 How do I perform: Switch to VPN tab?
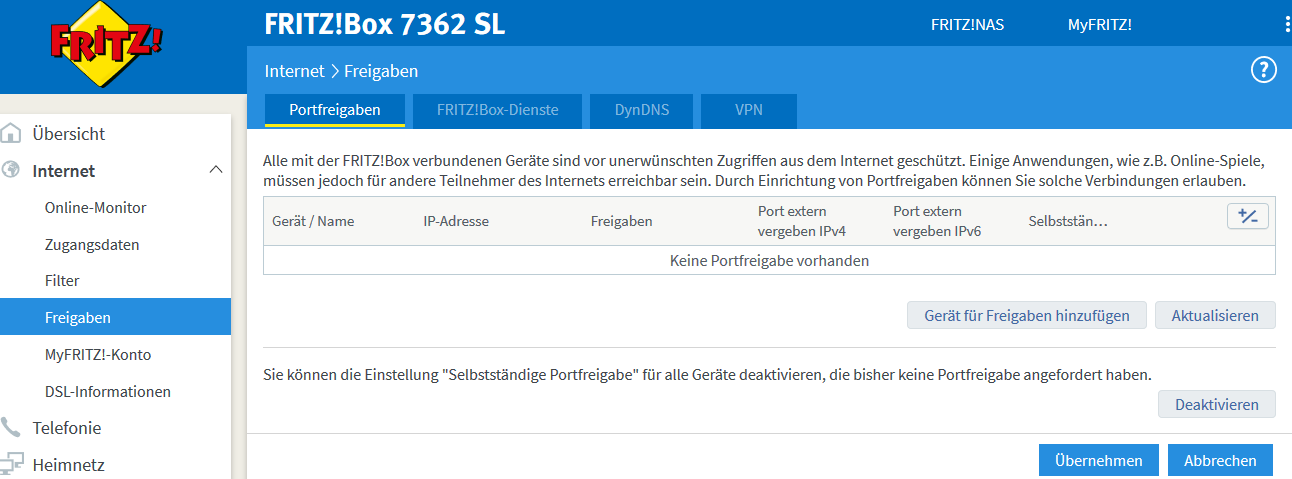pos(749,110)
